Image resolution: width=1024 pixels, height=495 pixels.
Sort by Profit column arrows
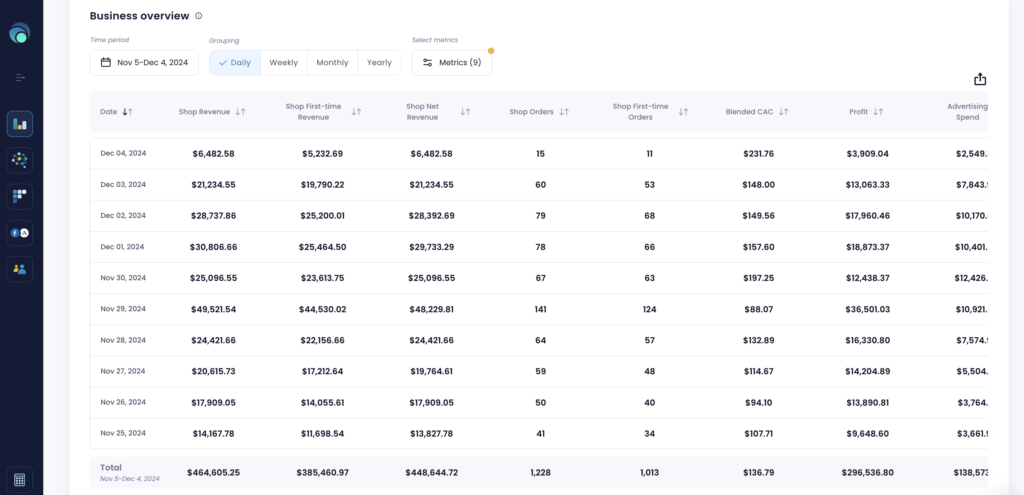(x=878, y=112)
